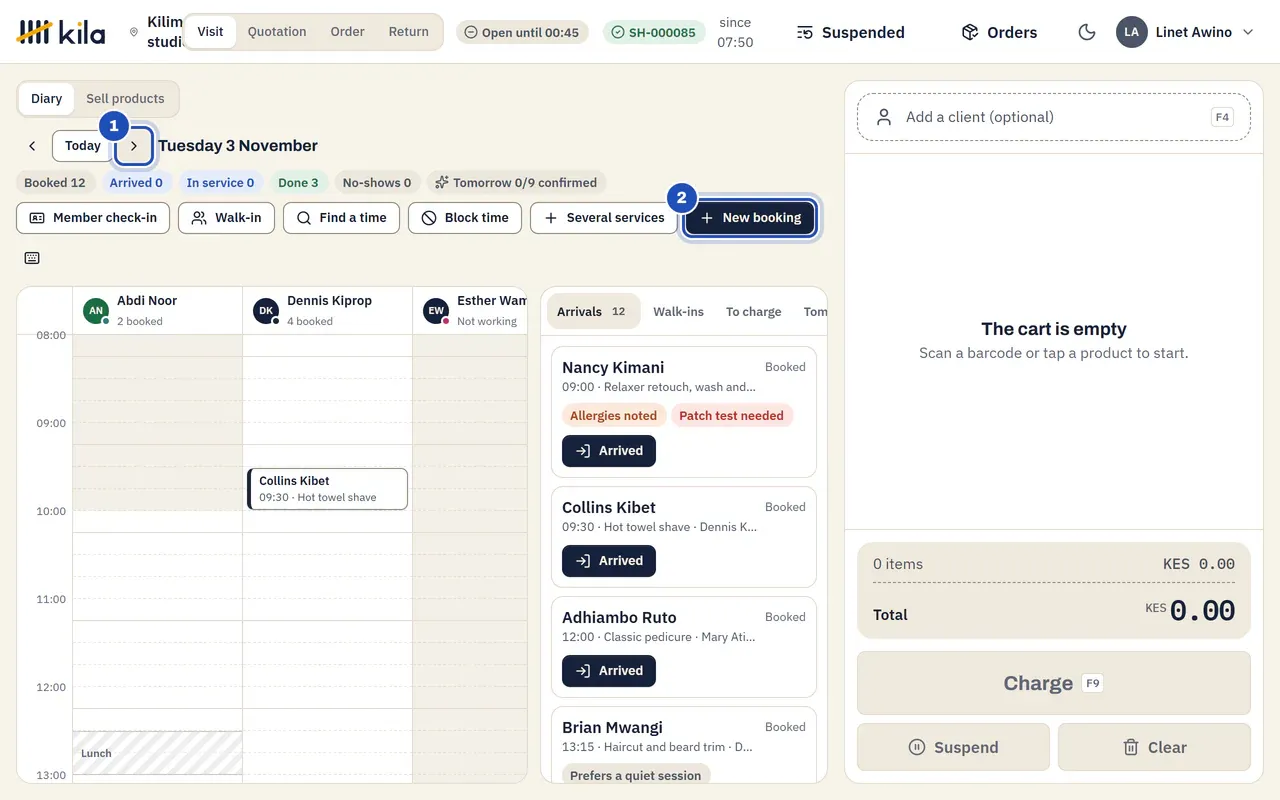Mark Nancy Kimani as Arrived
Screen dimensions: 1280x800
tap(609, 451)
